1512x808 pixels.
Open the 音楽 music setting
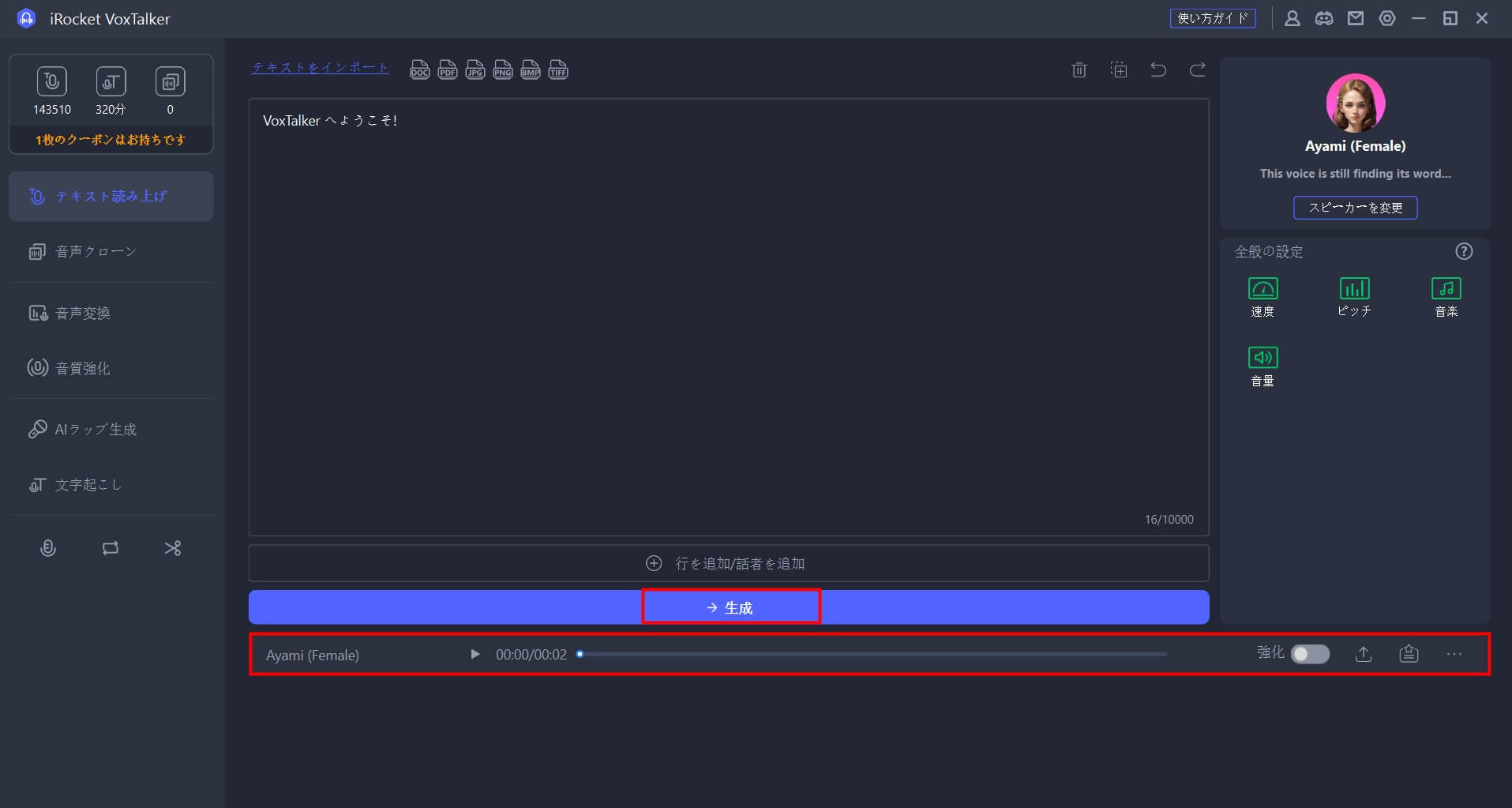tap(1446, 297)
